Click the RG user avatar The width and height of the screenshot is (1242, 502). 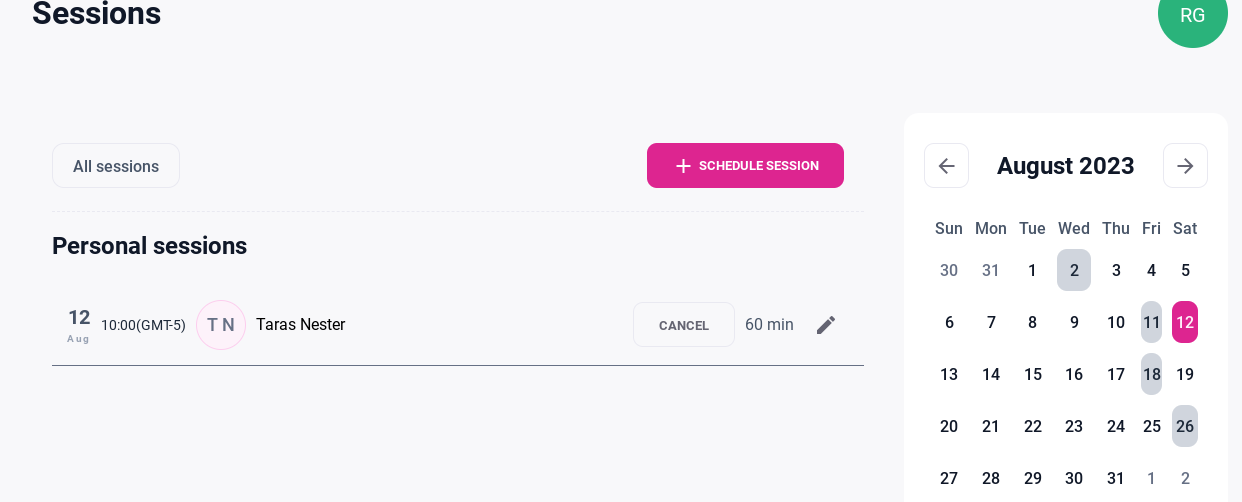coord(1192,15)
